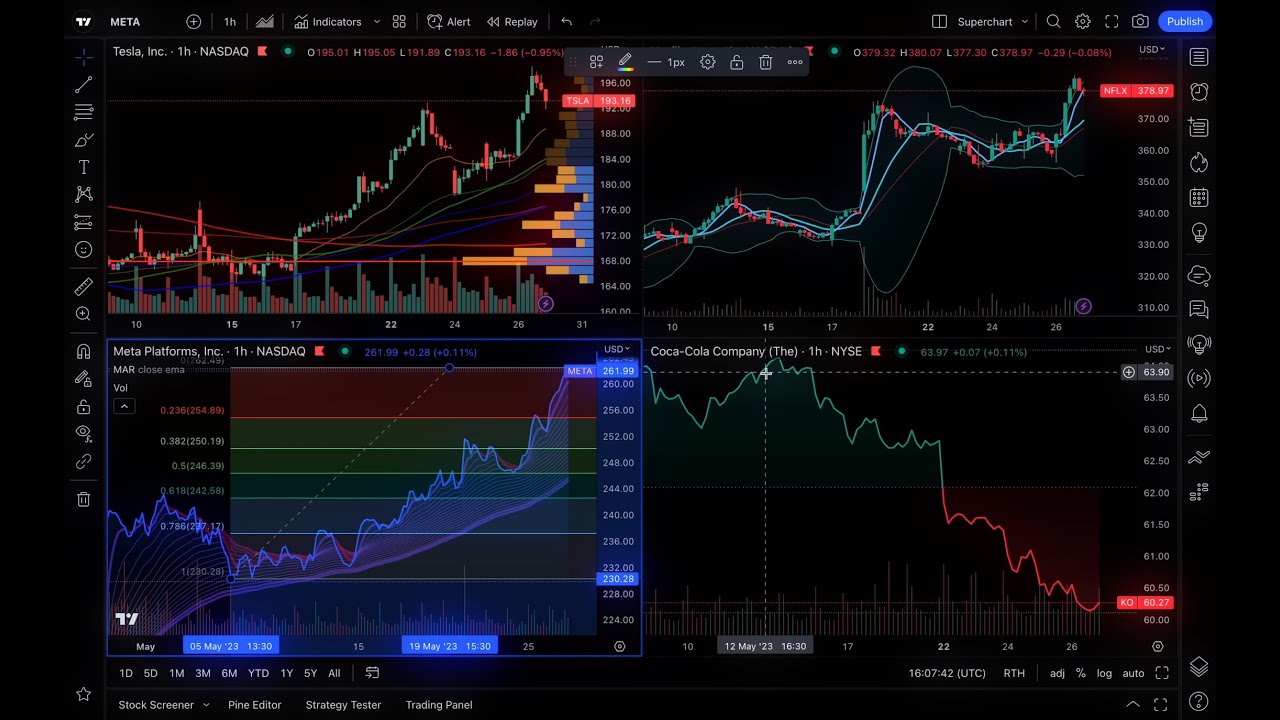Select the All date range
This screenshot has width=1280, height=720.
tap(334, 673)
